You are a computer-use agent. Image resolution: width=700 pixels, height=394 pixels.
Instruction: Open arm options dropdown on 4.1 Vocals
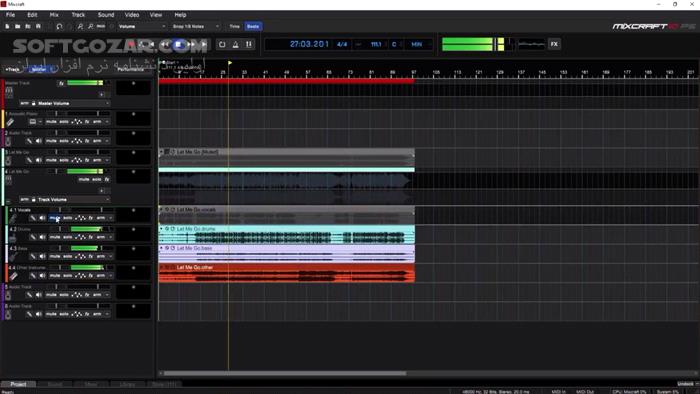[x=111, y=218]
